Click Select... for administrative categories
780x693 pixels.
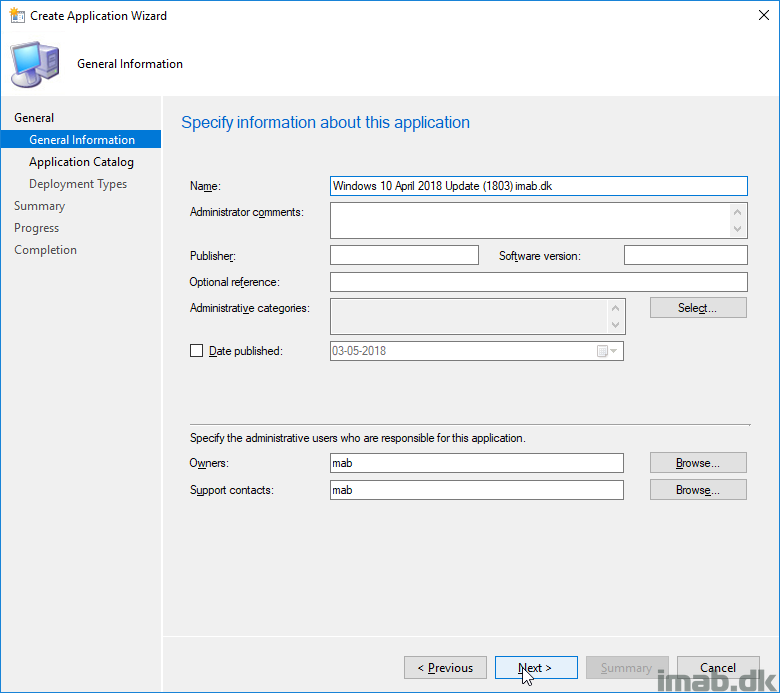[x=698, y=307]
